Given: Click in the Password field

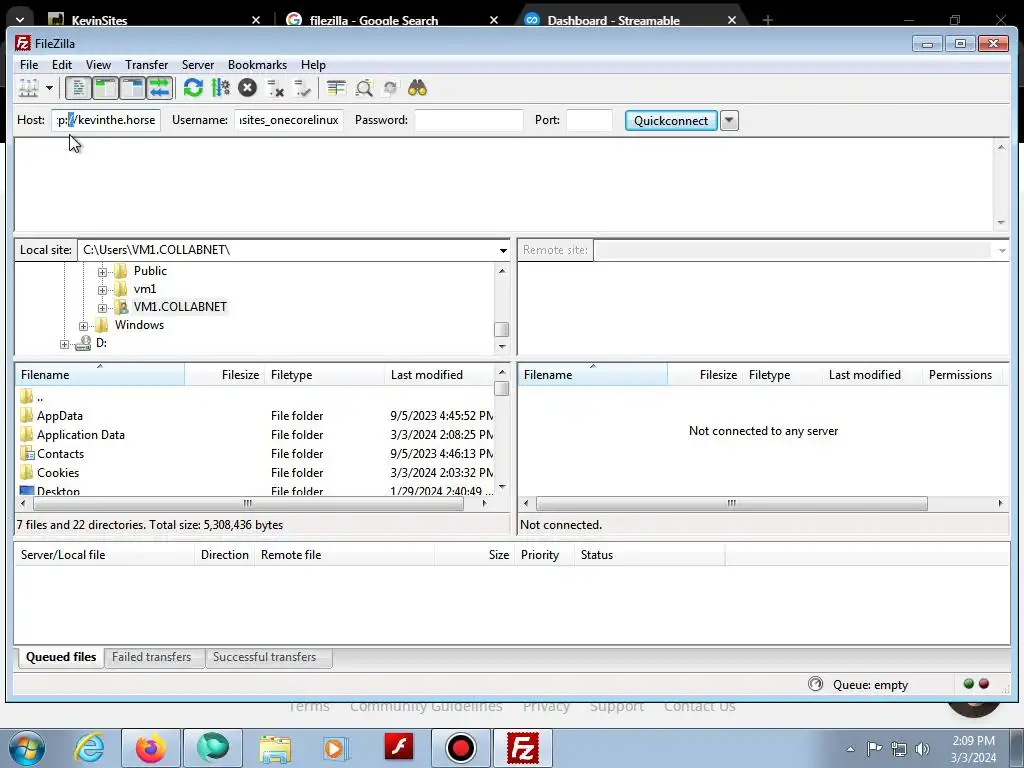Looking at the screenshot, I should click(x=469, y=120).
